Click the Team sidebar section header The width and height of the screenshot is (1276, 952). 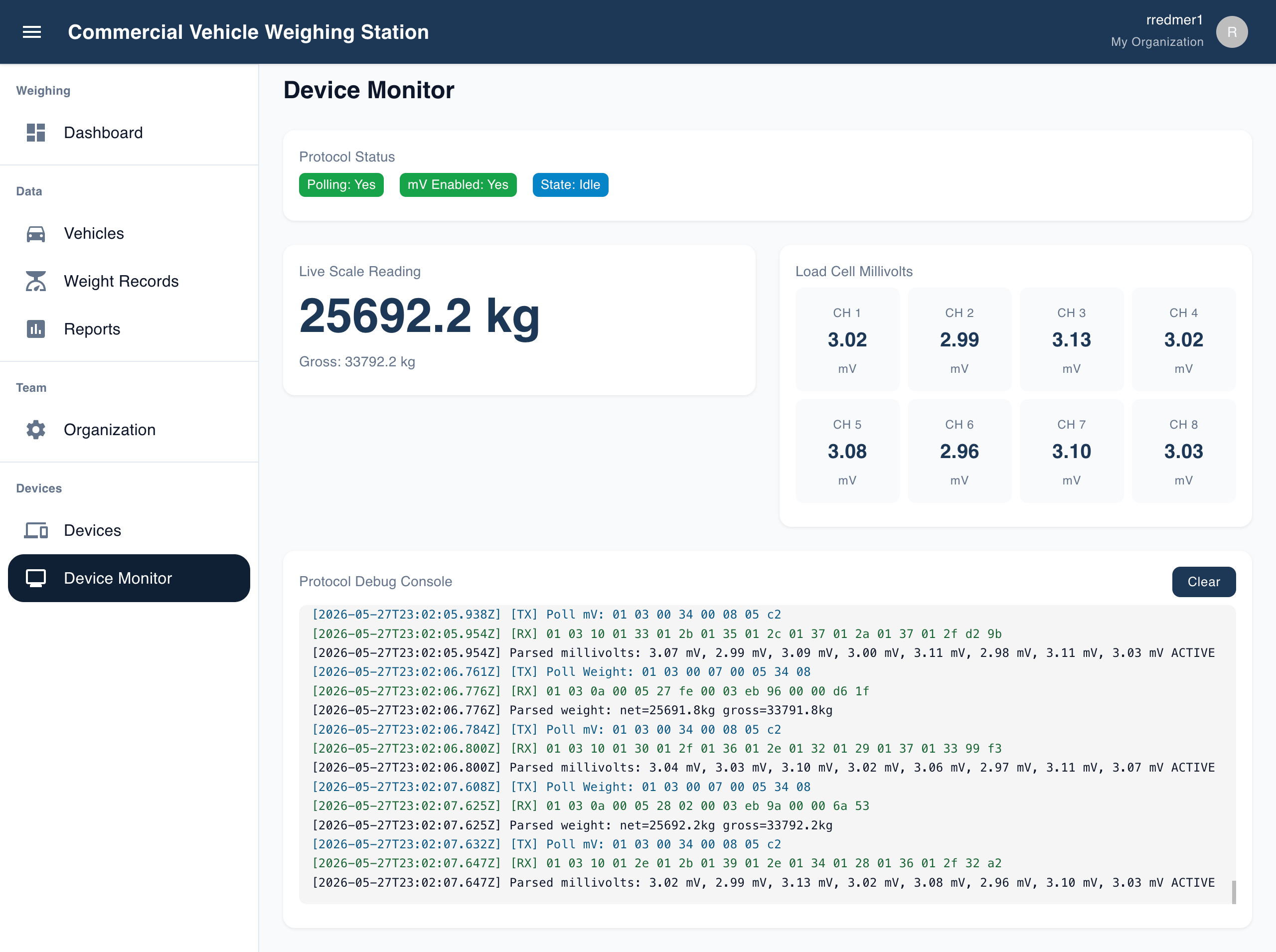coord(31,388)
